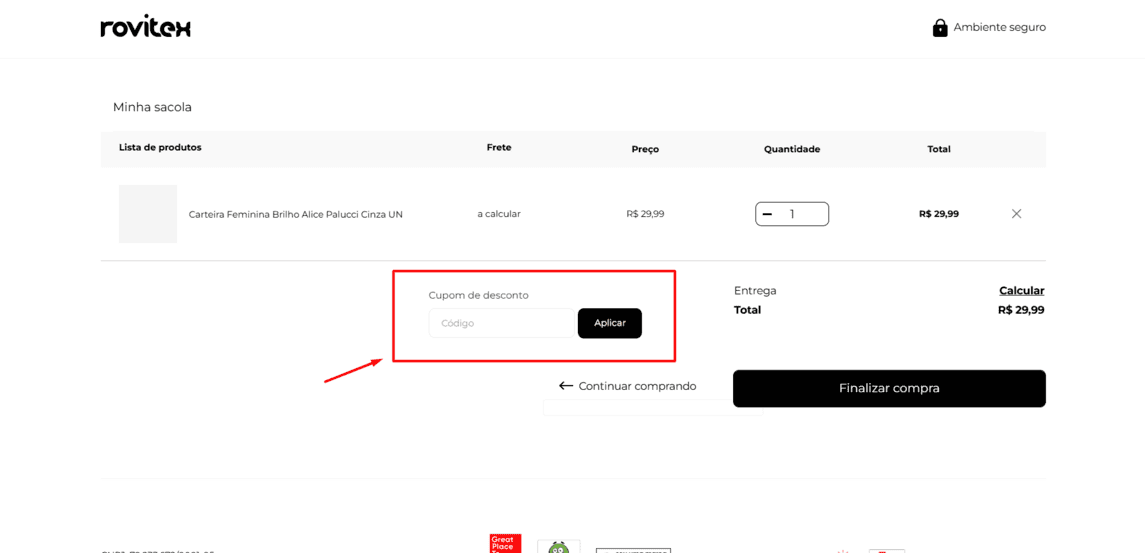
Task: Open product Carteira Feminina Brilho Alice Palucci Cinza UN
Action: coord(296,215)
